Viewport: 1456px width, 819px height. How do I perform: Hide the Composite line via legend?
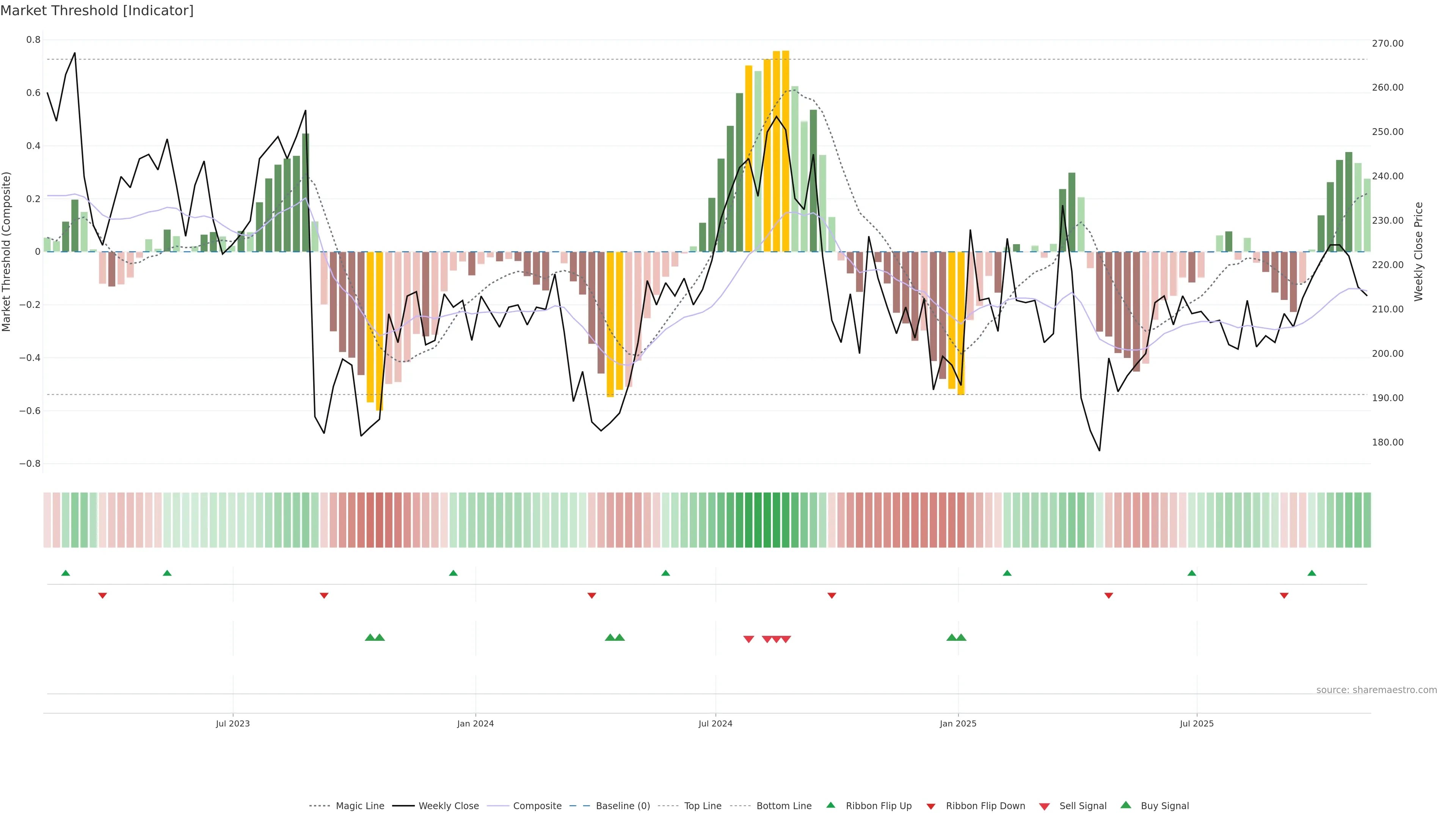pos(537,806)
